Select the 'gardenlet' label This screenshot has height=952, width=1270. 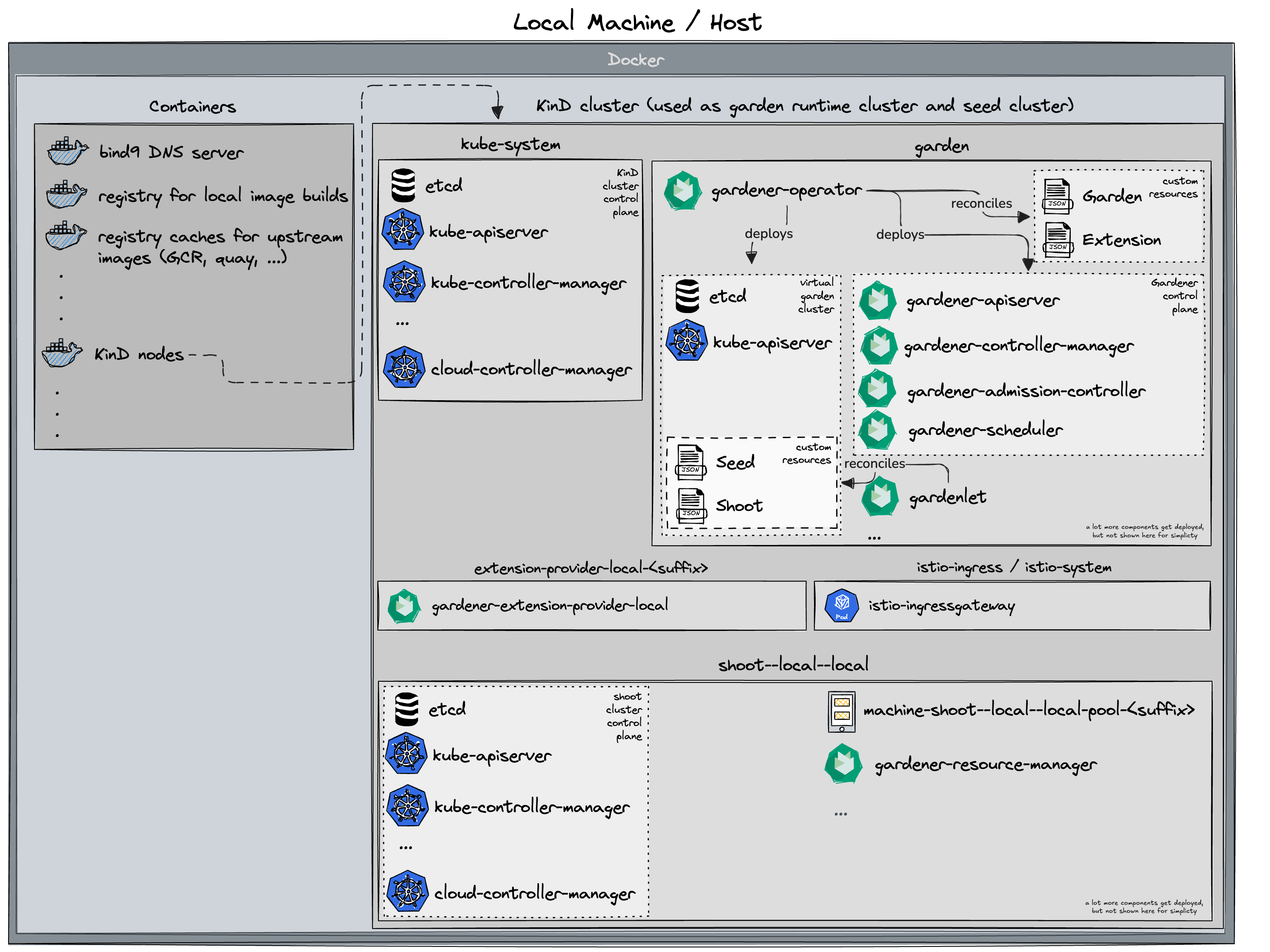click(x=947, y=497)
